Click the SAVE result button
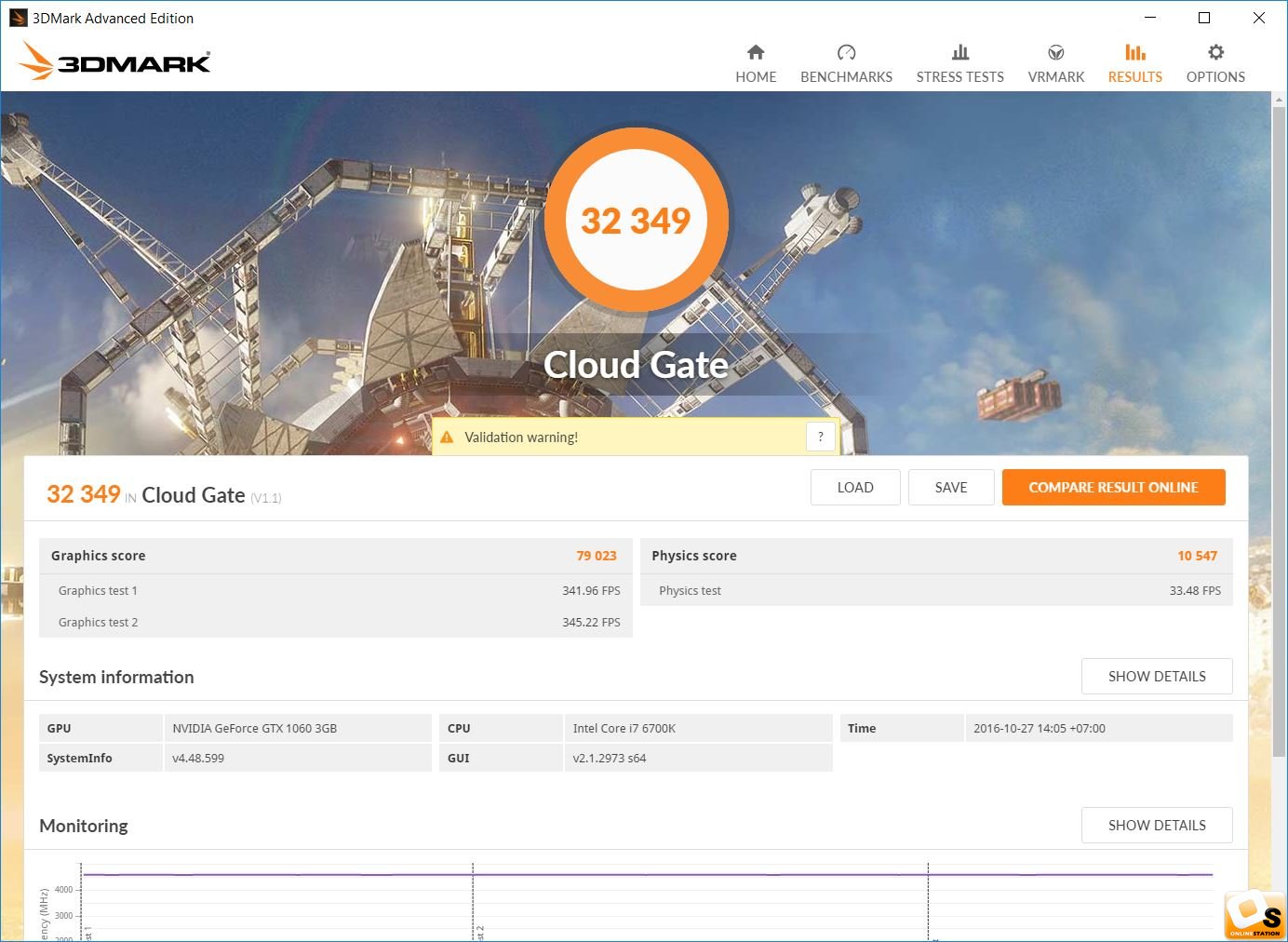The height and width of the screenshot is (942, 1288). click(951, 488)
